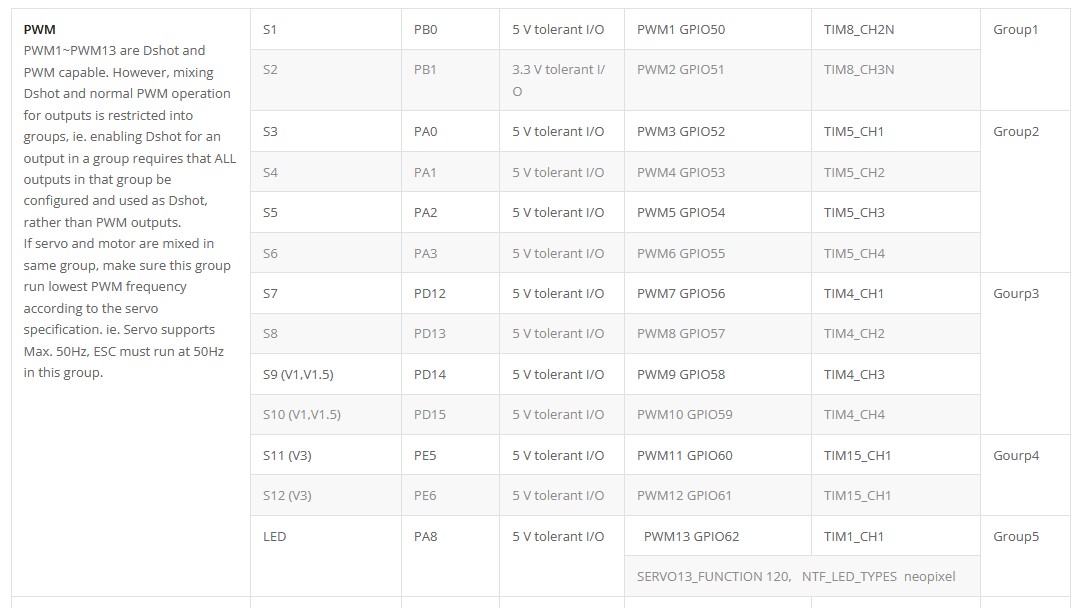Click the Group5 cell
This screenshot has height=608, width=1080.
pyautogui.click(x=1025, y=556)
